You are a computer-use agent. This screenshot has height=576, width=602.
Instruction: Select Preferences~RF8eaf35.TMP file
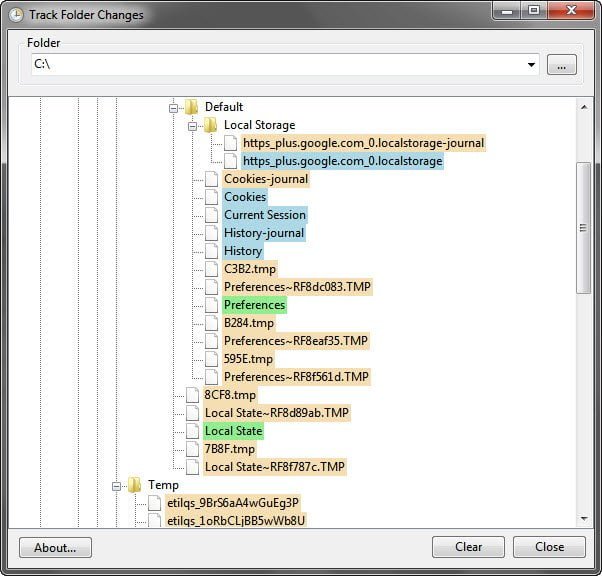point(296,341)
